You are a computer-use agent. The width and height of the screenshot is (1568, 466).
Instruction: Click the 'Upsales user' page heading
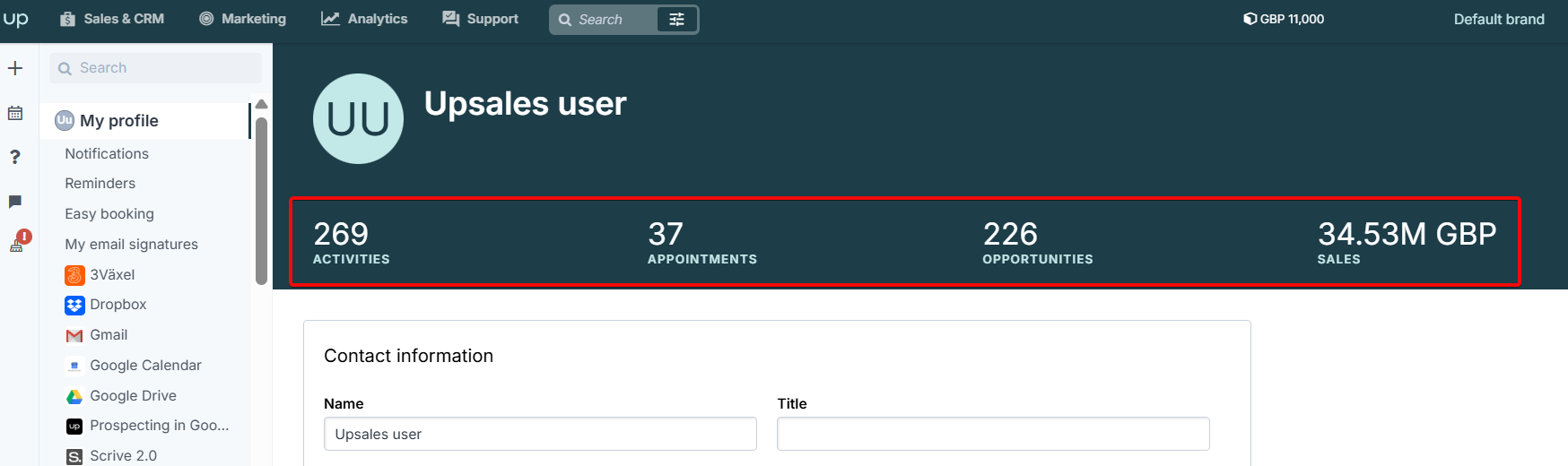coord(525,104)
